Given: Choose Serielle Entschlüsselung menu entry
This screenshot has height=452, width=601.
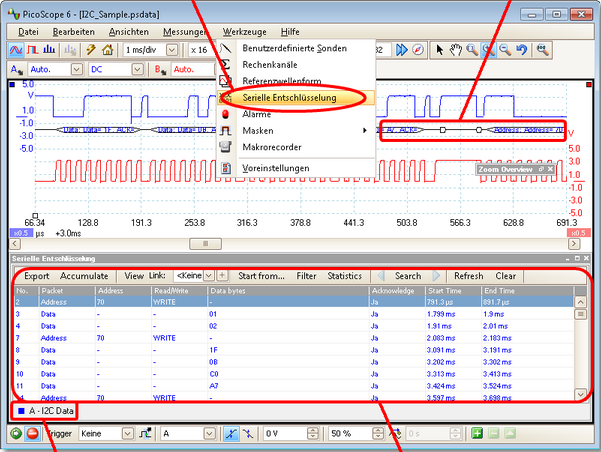Looking at the screenshot, I should pyautogui.click(x=295, y=98).
